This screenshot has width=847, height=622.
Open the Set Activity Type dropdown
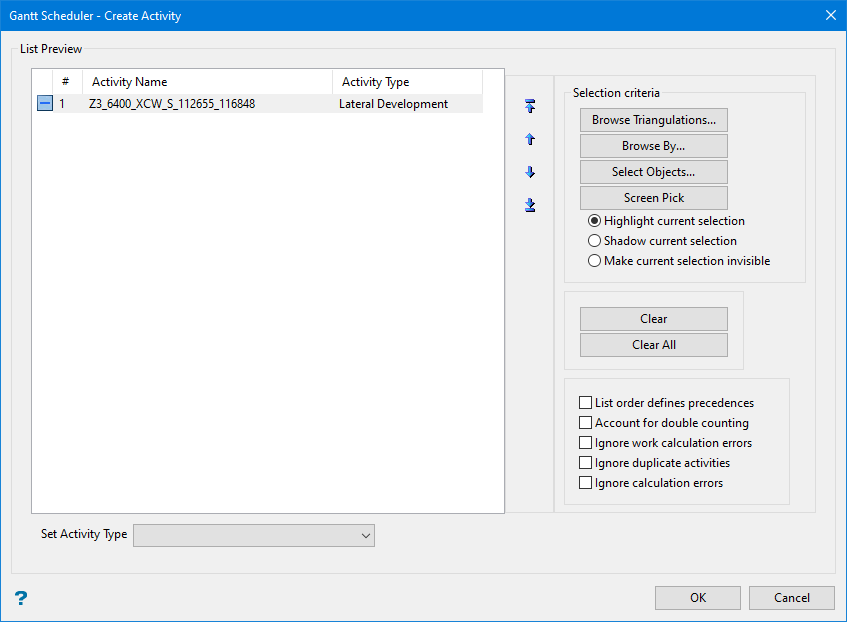[x=254, y=536]
